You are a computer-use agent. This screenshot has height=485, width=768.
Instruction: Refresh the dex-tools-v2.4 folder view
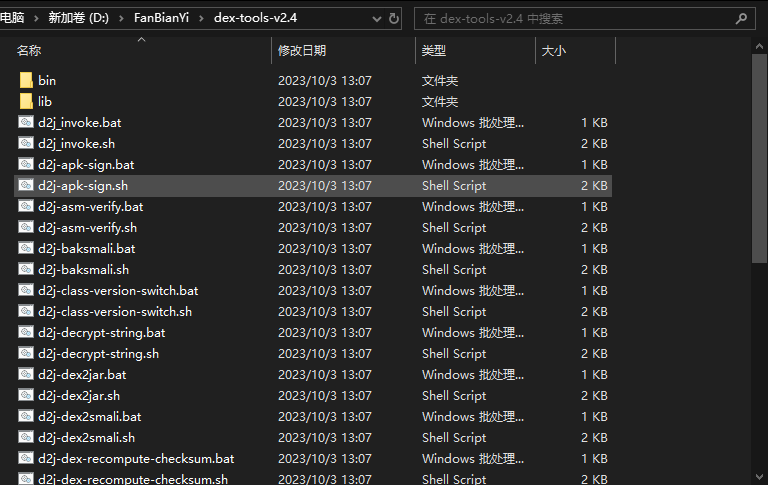393,19
